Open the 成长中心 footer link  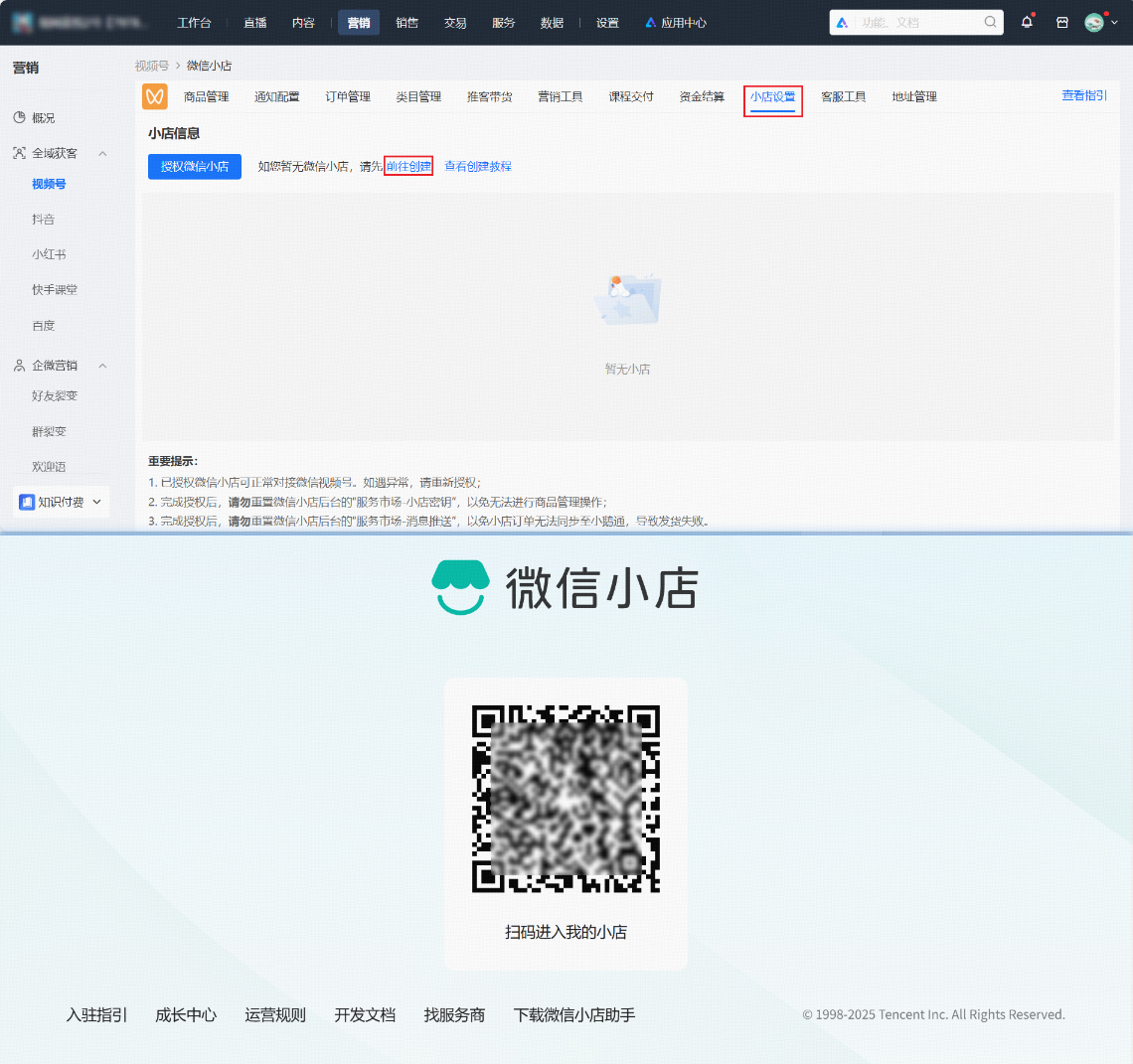coord(186,1015)
